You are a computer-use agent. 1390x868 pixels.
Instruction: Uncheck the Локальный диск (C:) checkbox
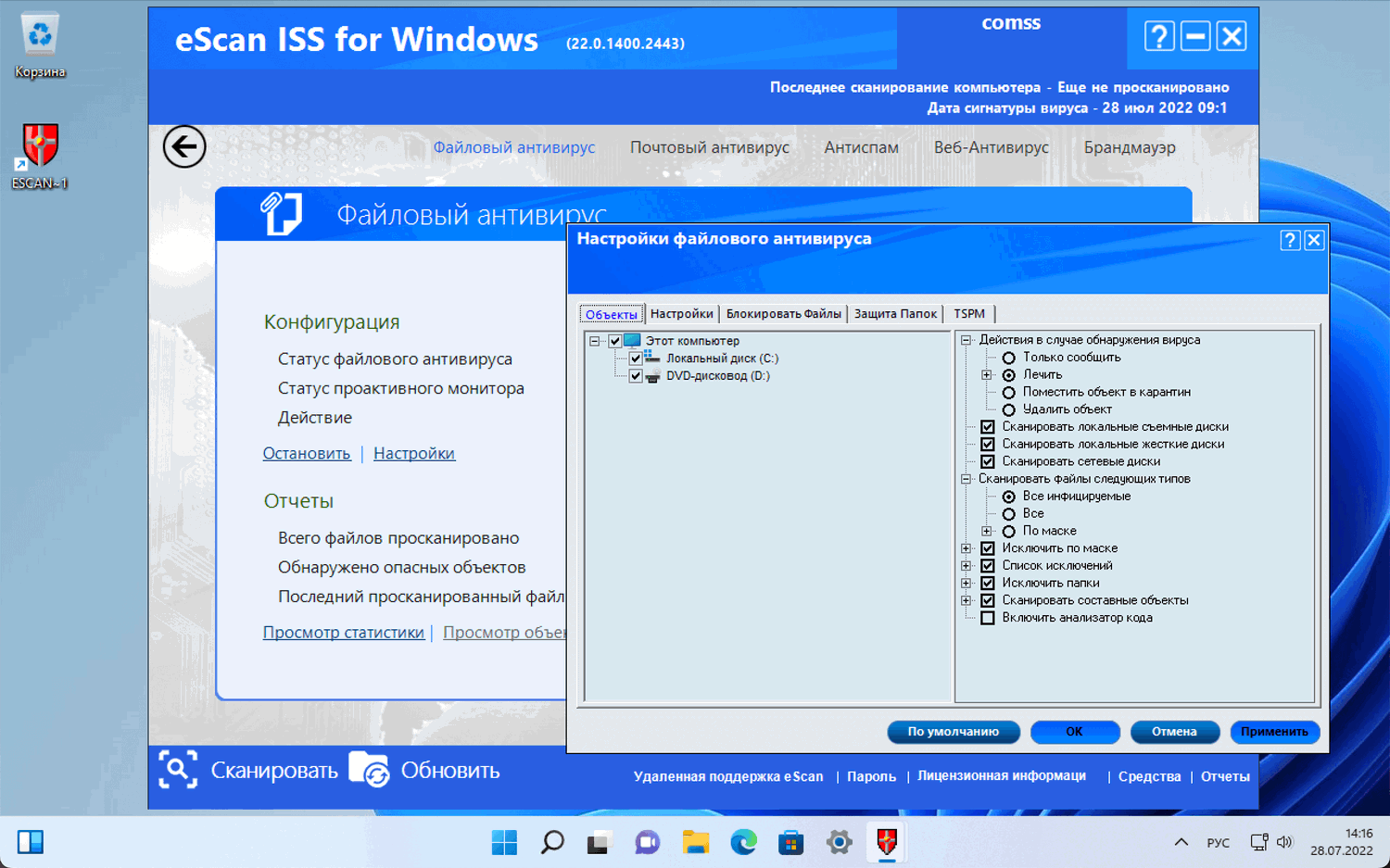tap(636, 359)
